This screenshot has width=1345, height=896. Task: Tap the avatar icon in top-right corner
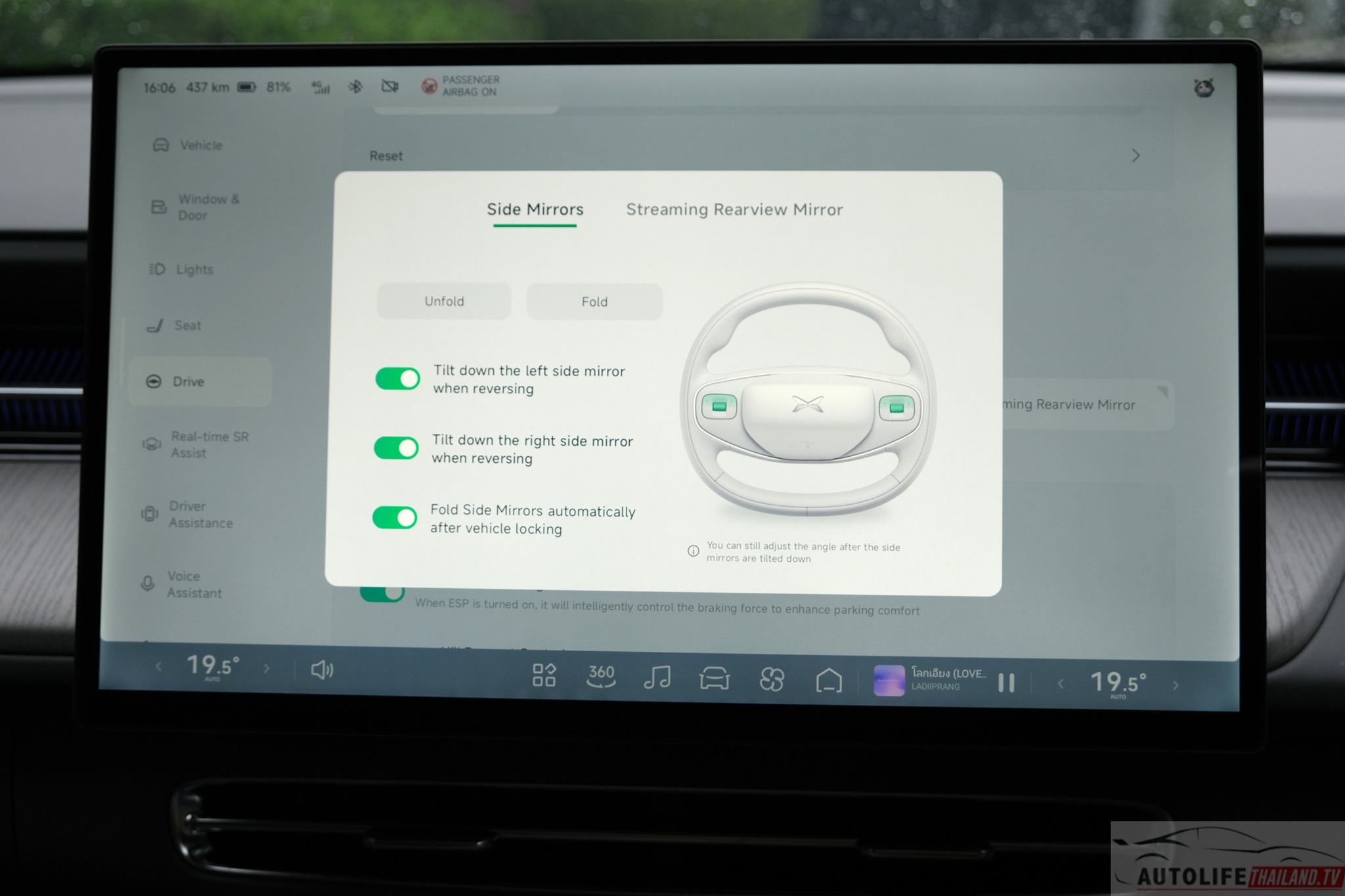[x=1204, y=87]
